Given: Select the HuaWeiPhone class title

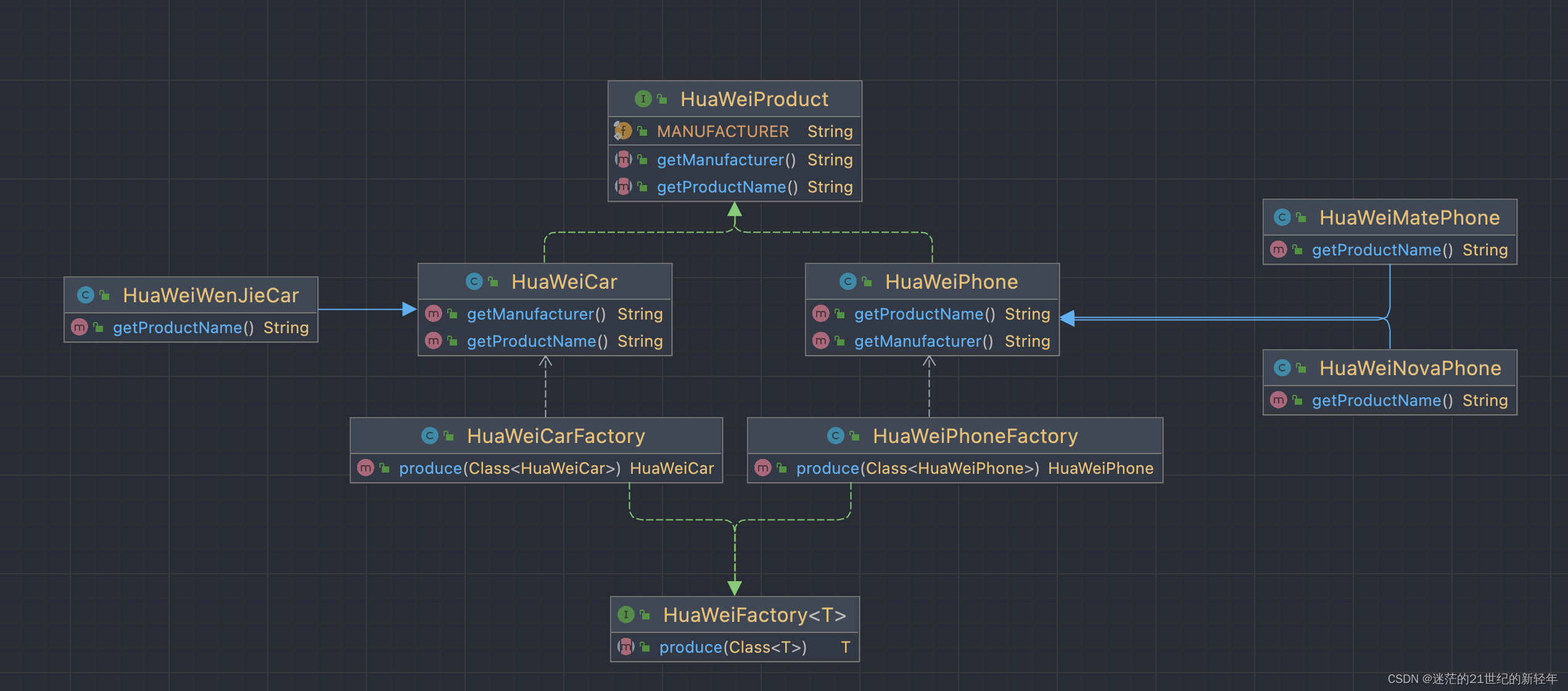Looking at the screenshot, I should coord(951,281).
